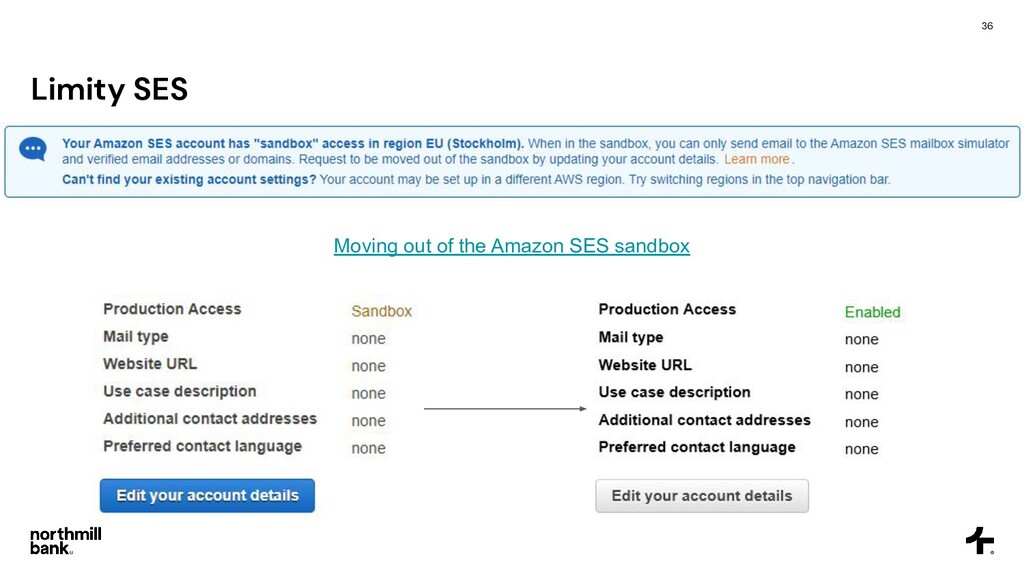Open the Learn more link in the banner

point(756,159)
